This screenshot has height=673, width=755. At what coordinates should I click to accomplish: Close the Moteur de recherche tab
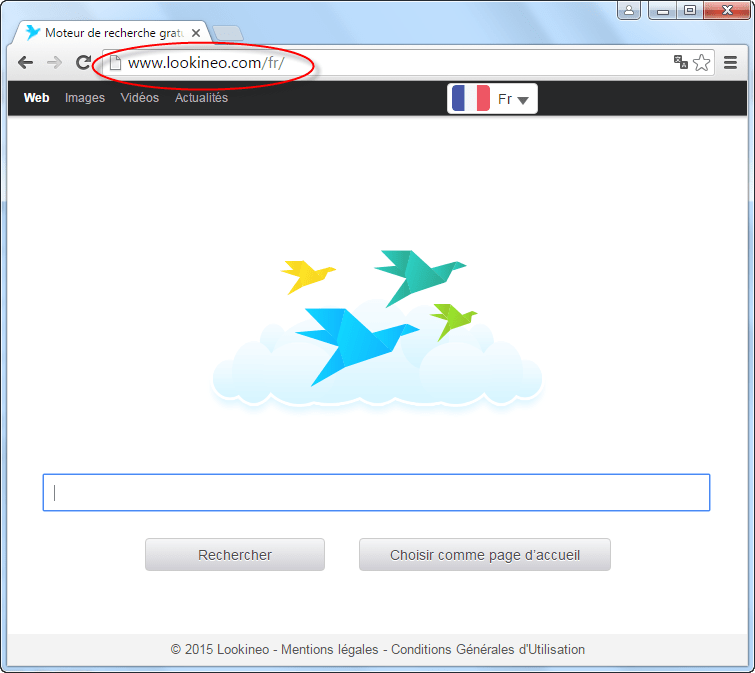pos(196,33)
